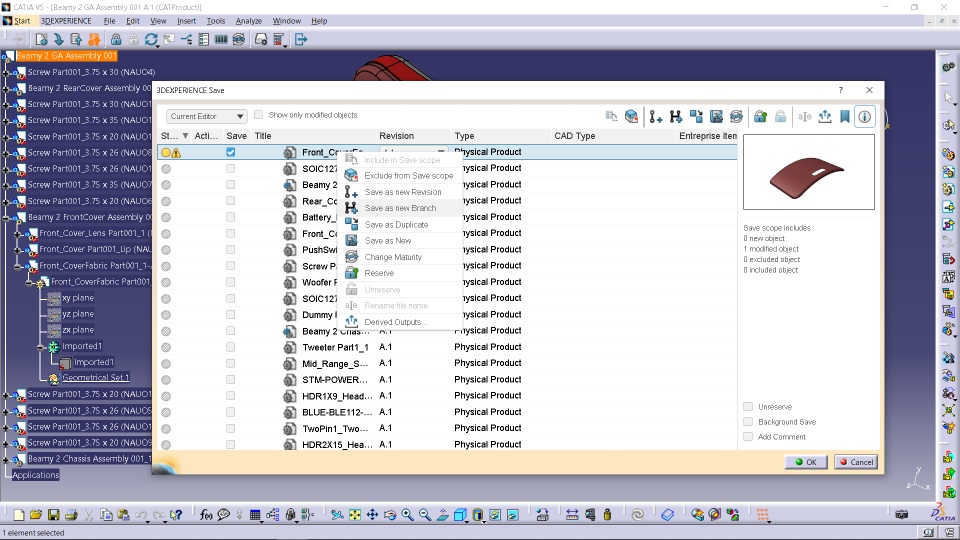
Task: Click the formula f(x) icon in bottom toolbar
Action: pos(206,515)
